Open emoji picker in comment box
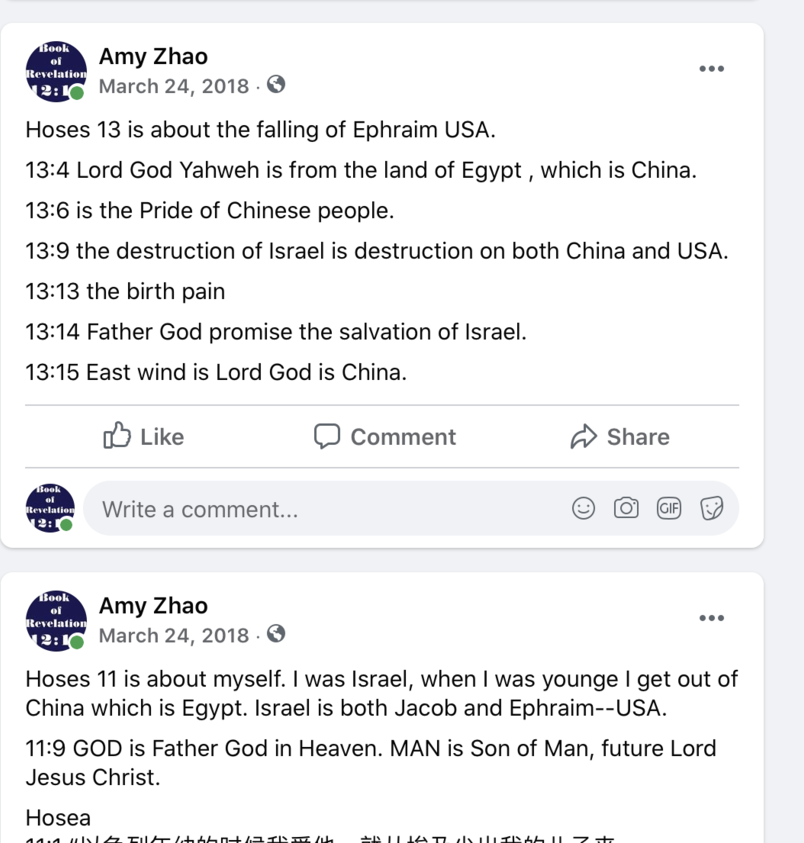The height and width of the screenshot is (843, 804). pos(583,509)
